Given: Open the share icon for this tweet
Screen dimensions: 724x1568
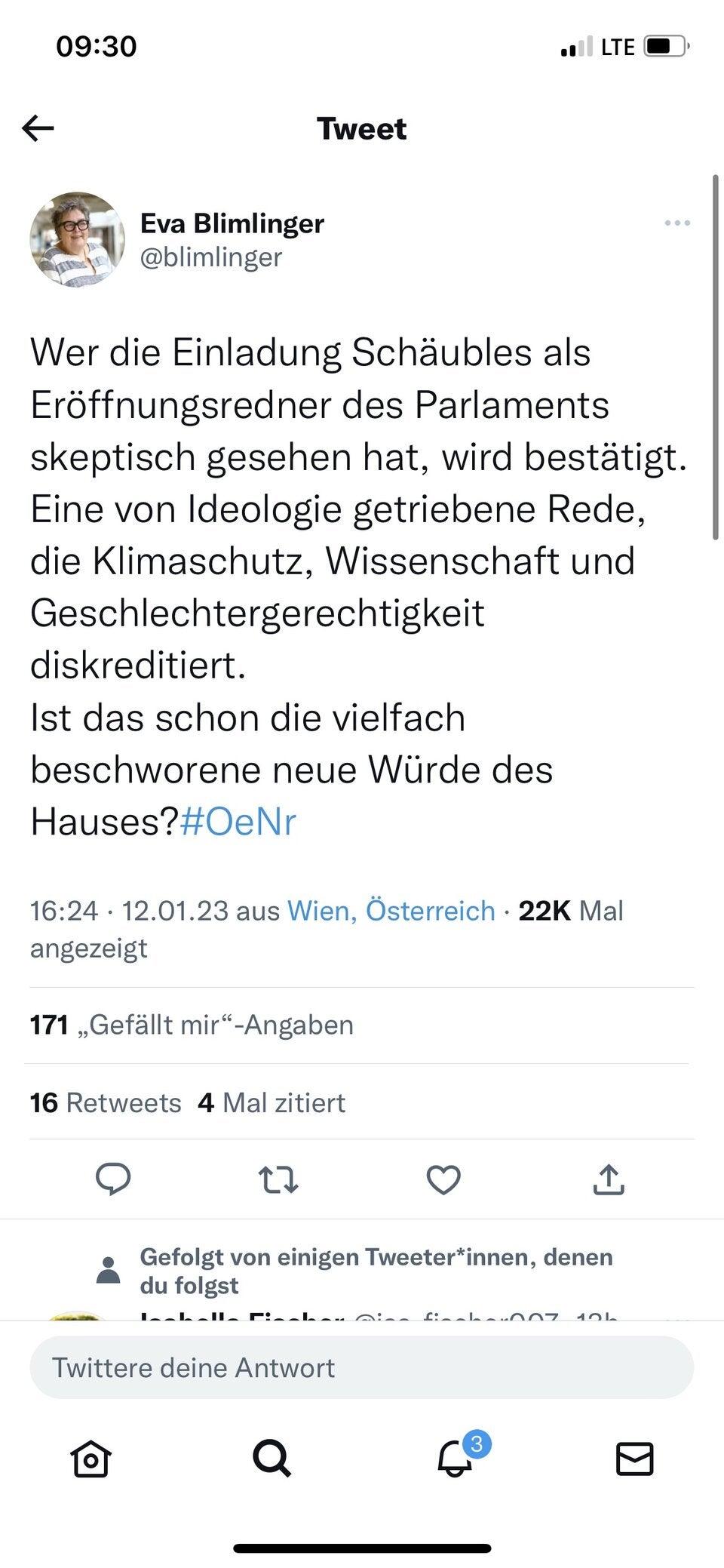Looking at the screenshot, I should (x=609, y=1179).
